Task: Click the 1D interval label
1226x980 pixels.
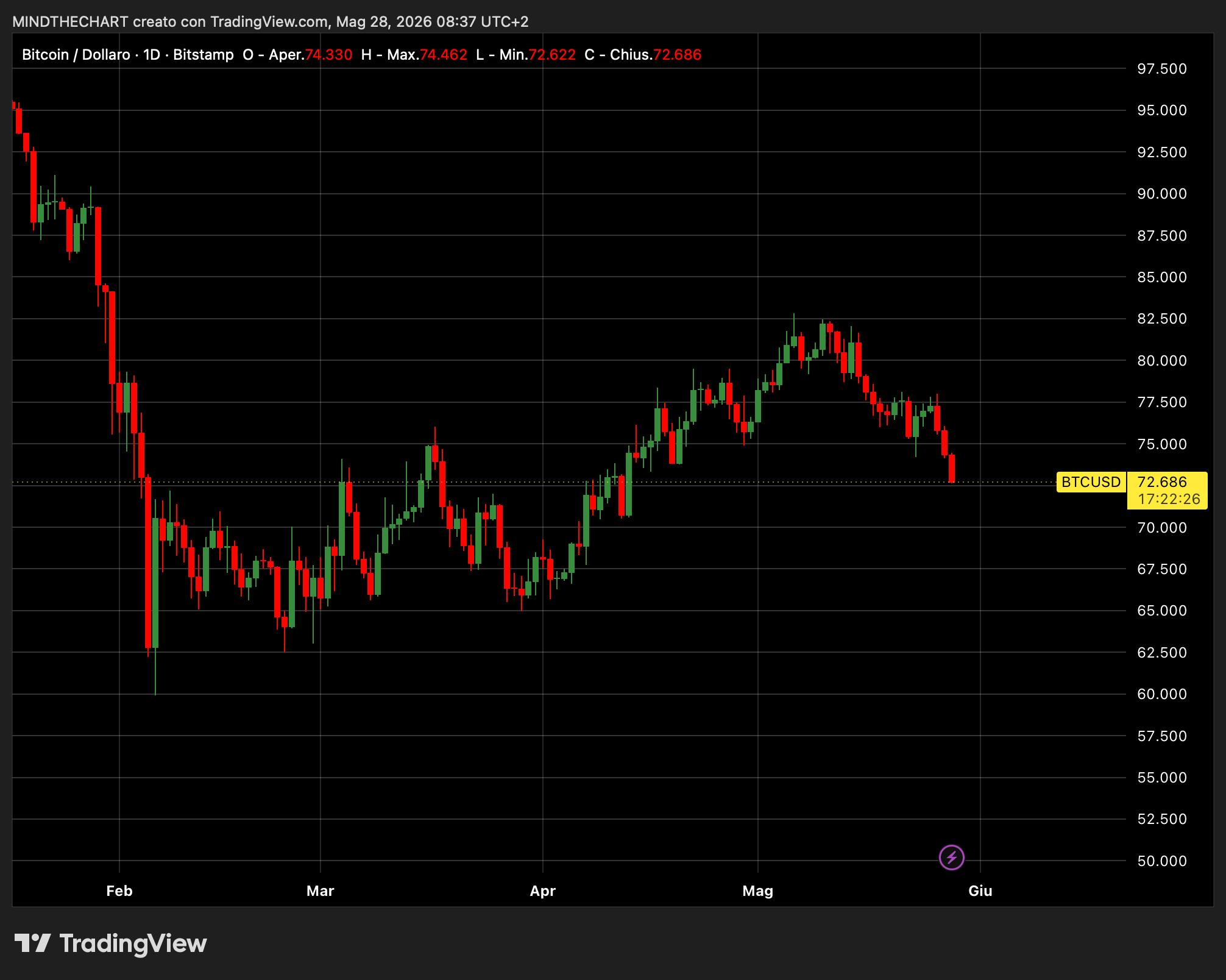Action: (152, 55)
